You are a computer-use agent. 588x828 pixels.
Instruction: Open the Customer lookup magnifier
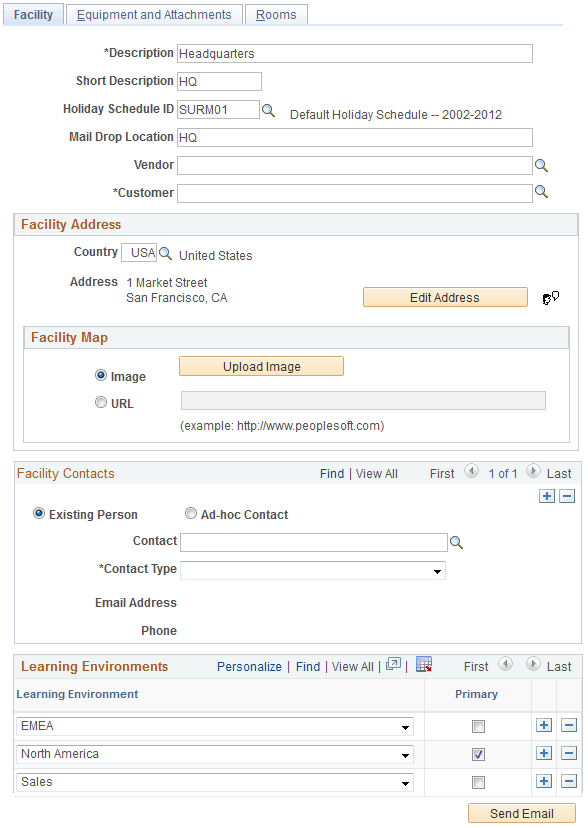point(541,193)
